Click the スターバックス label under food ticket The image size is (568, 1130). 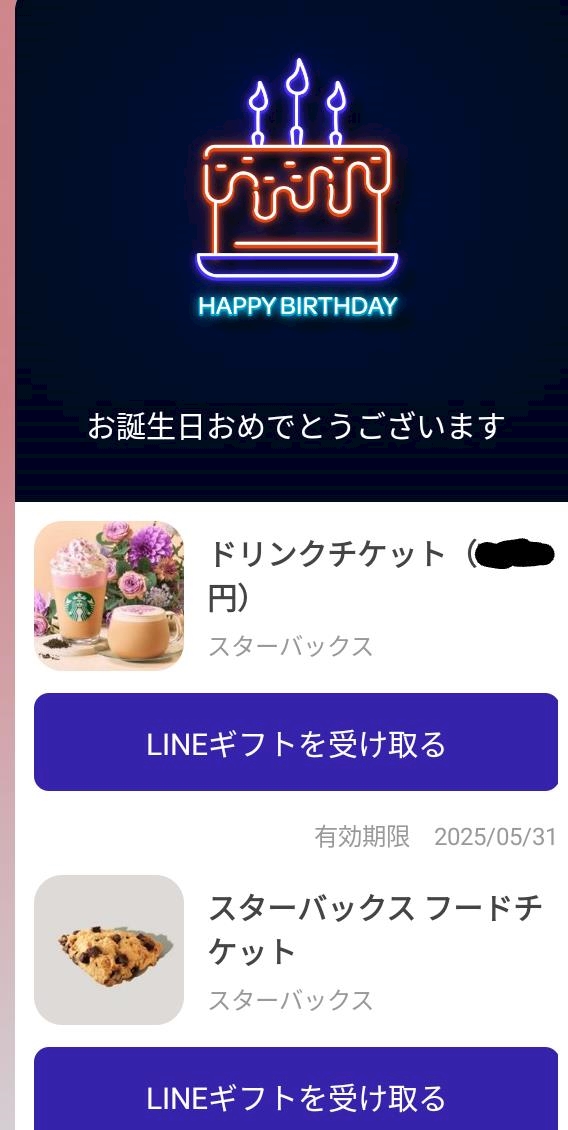291,1000
